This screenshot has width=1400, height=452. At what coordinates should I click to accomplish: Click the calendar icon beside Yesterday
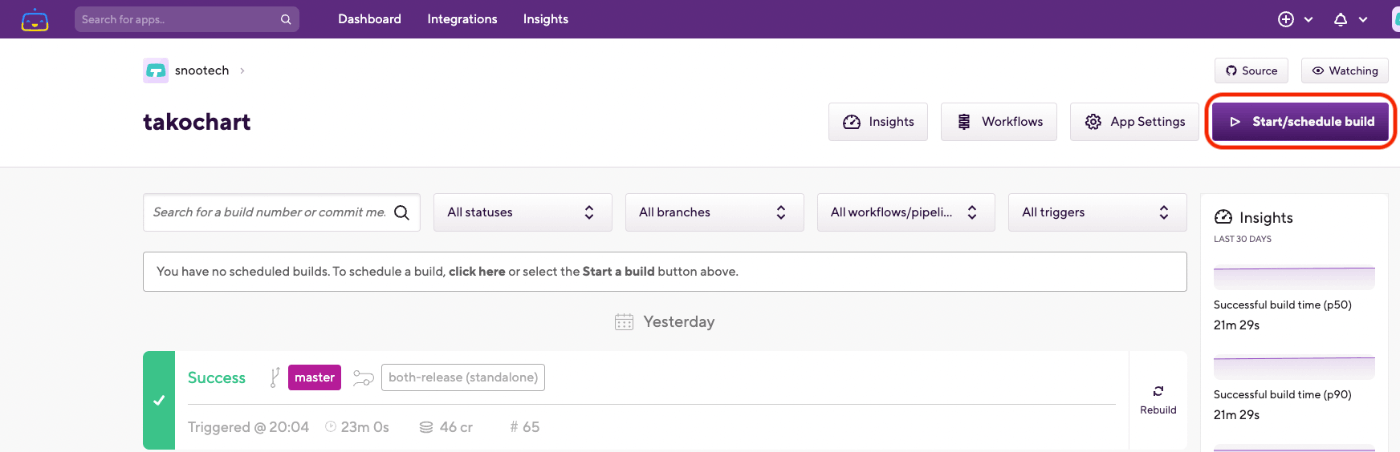click(624, 322)
